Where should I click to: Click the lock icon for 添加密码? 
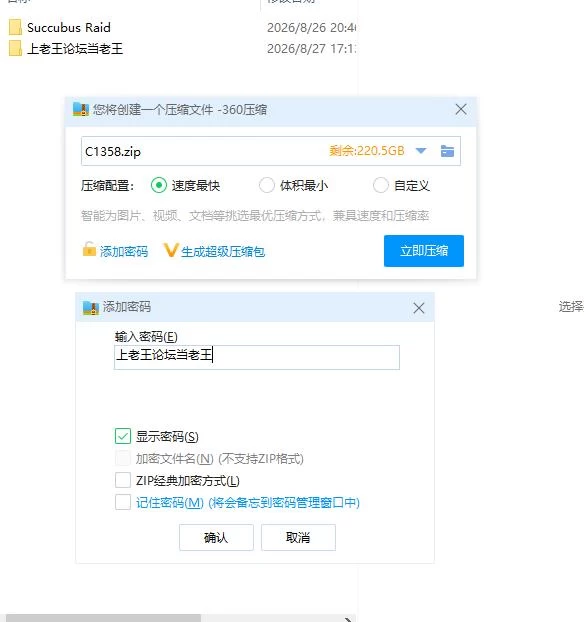click(x=89, y=249)
